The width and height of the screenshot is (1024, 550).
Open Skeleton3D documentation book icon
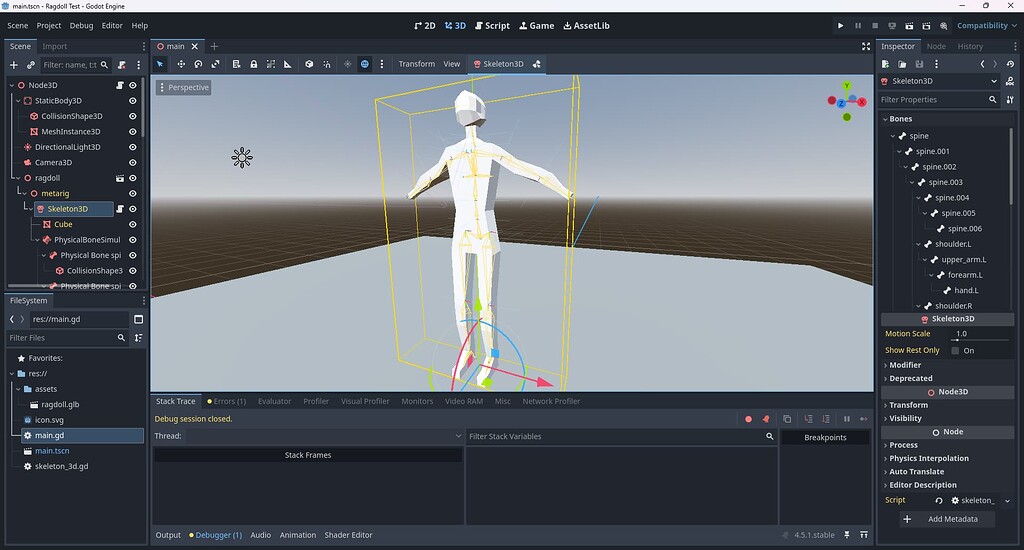1010,81
